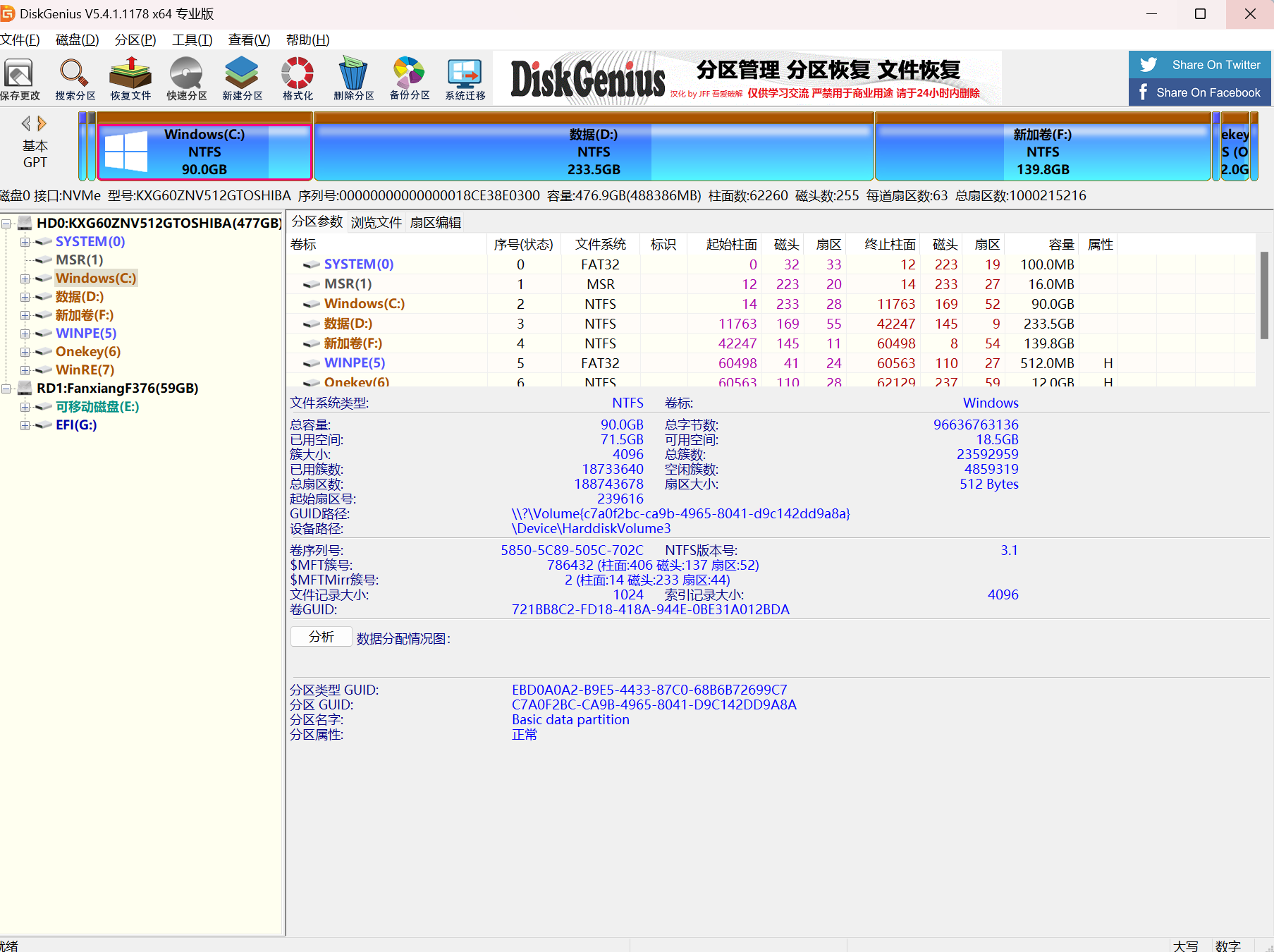Open the 工具(T) menu
1274x952 pixels.
click(192, 40)
